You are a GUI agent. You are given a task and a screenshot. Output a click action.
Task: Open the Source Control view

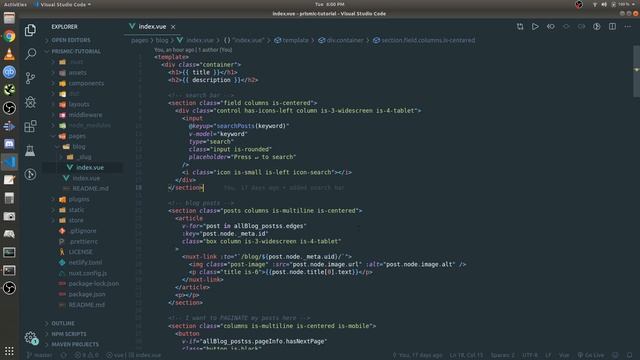[x=30, y=78]
